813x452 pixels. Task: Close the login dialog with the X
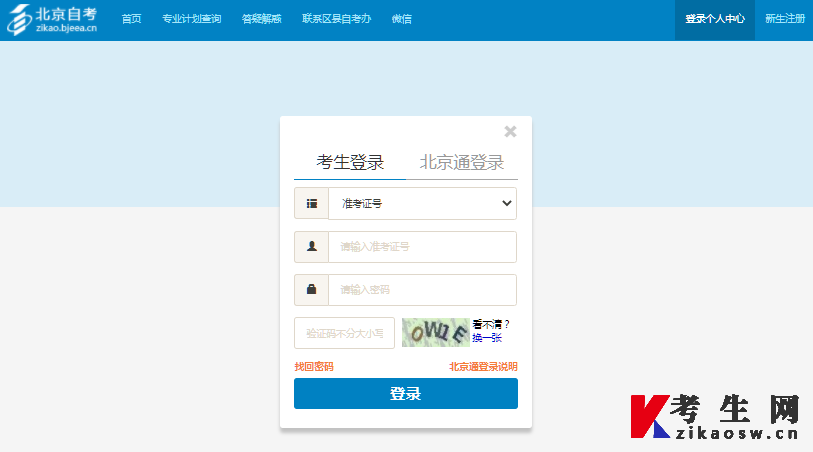pos(510,132)
